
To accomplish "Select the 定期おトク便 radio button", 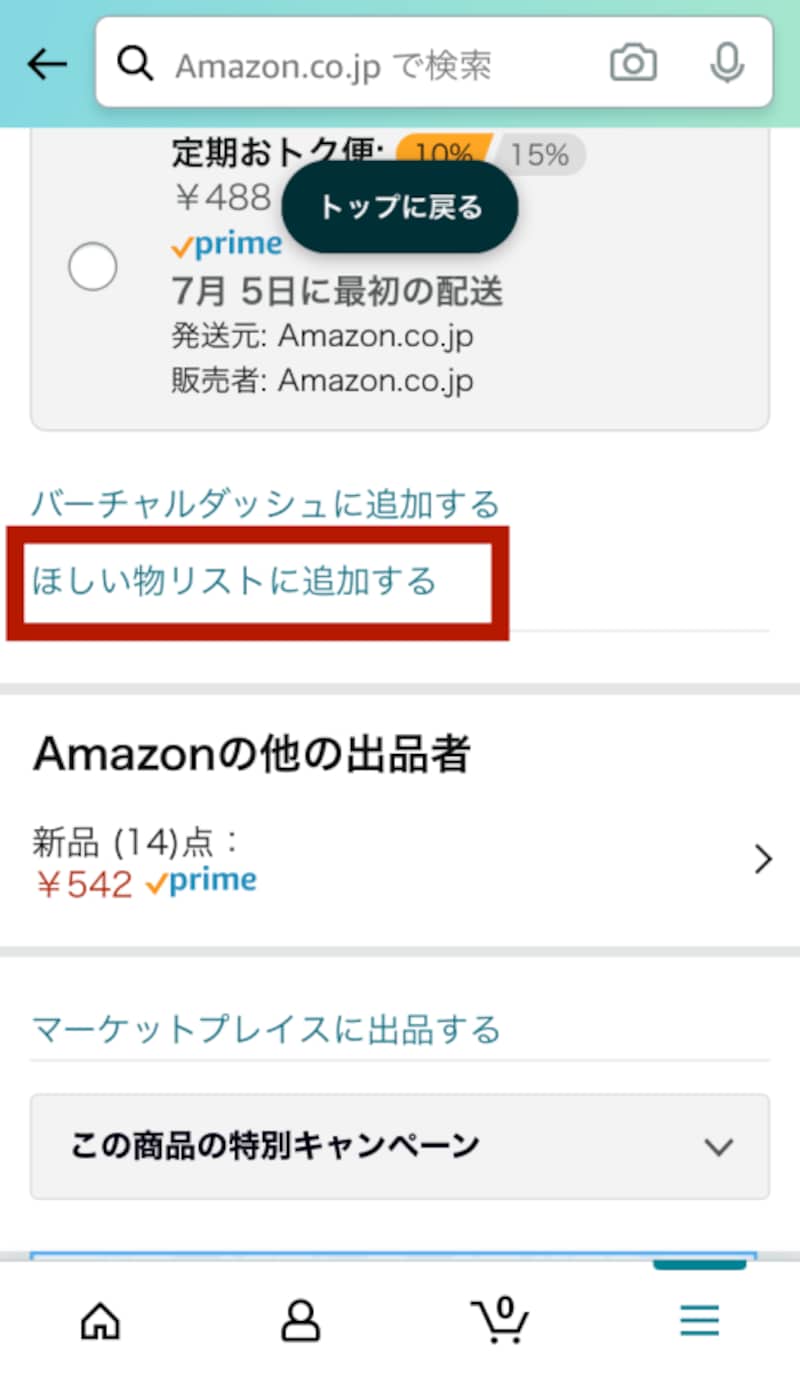I will (x=92, y=267).
